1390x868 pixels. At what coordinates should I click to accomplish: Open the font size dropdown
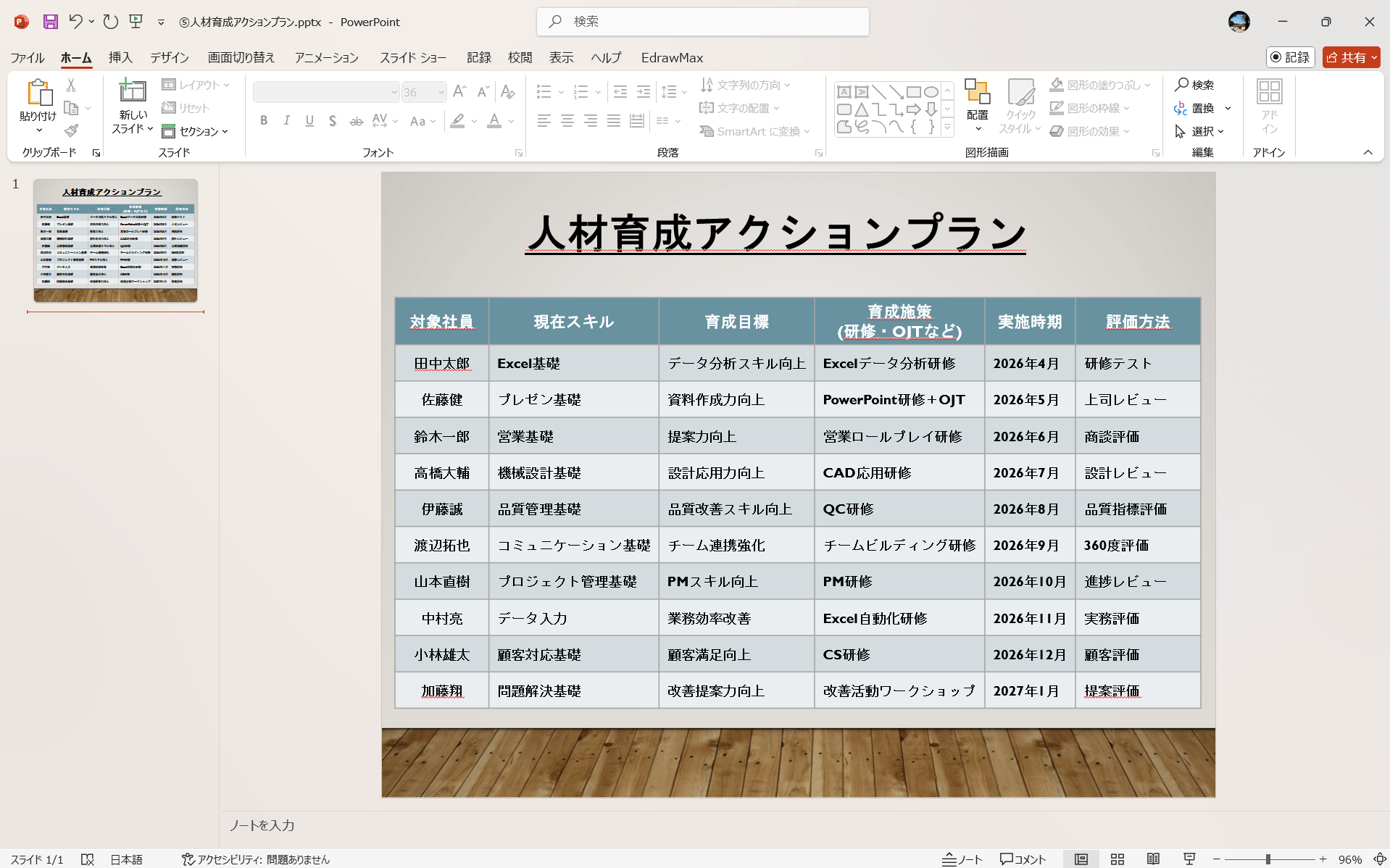[440, 91]
